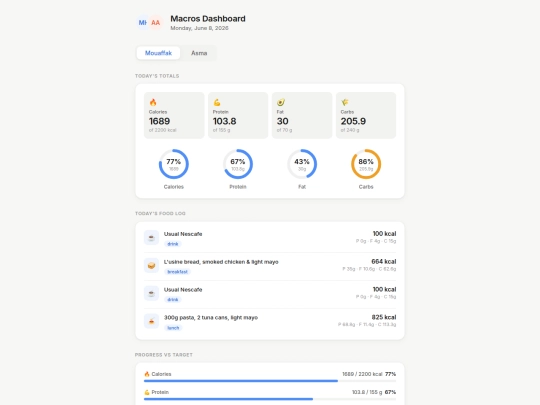Click the 1689 / 2200 kcal progress text
The image size is (540, 405).
[x=362, y=374]
